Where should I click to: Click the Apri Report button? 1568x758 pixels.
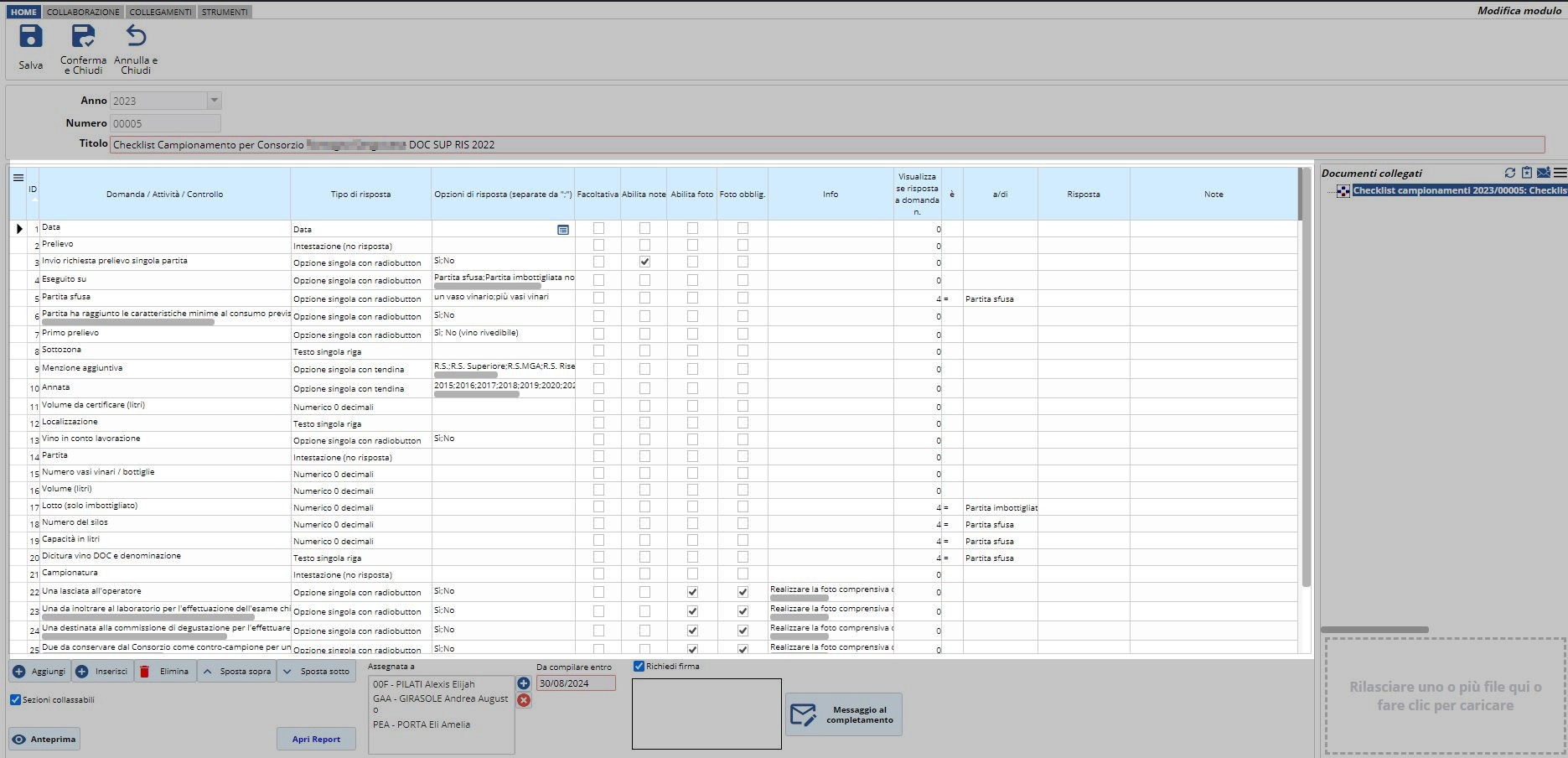pyautogui.click(x=316, y=739)
